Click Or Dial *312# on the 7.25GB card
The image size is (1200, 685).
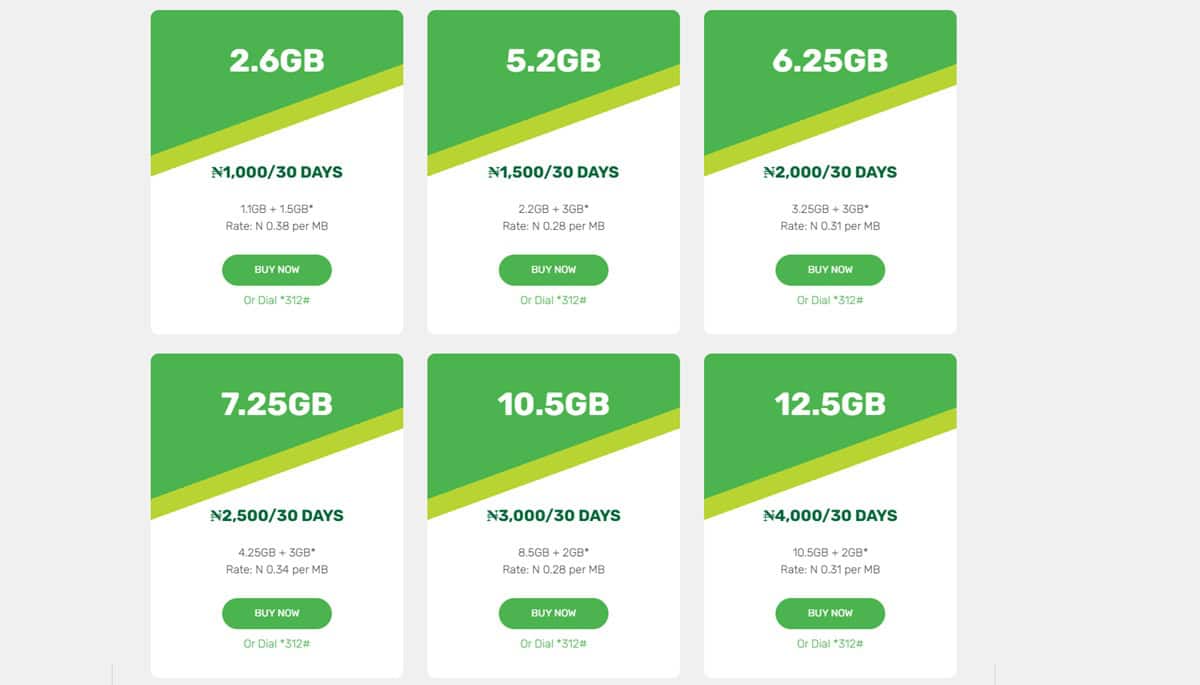click(x=276, y=643)
